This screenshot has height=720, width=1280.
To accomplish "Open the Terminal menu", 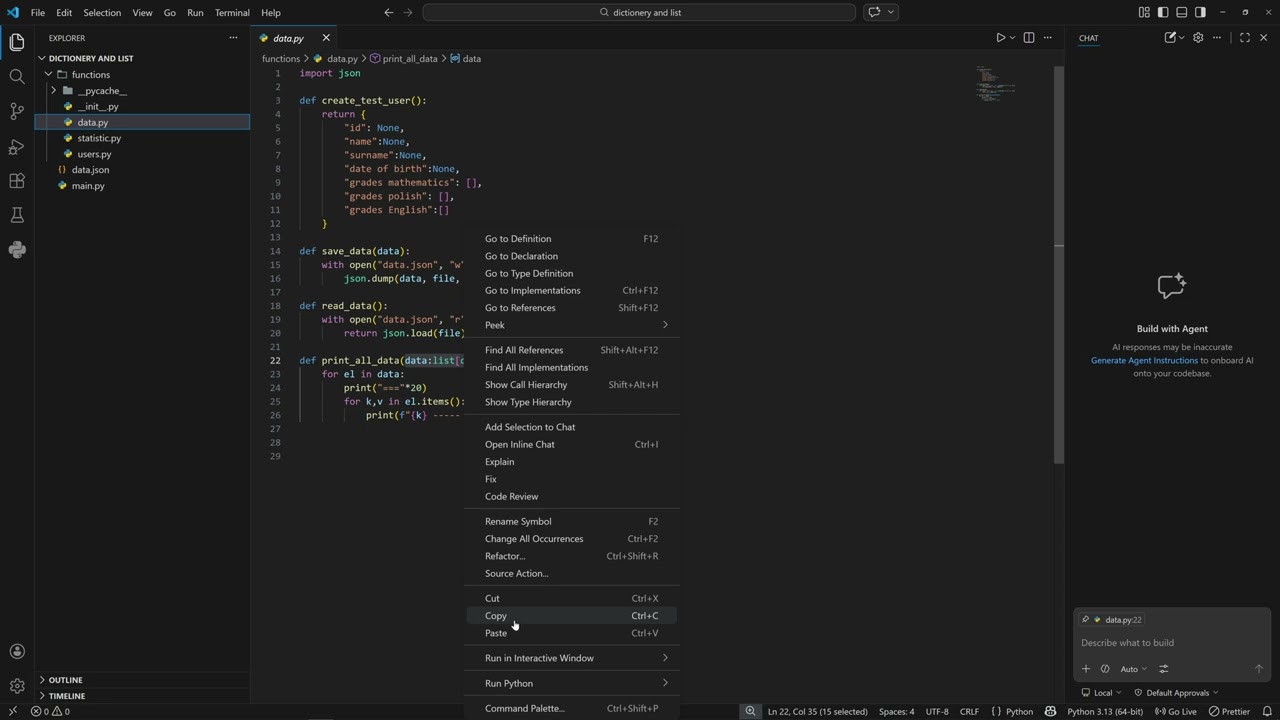I will [232, 12].
